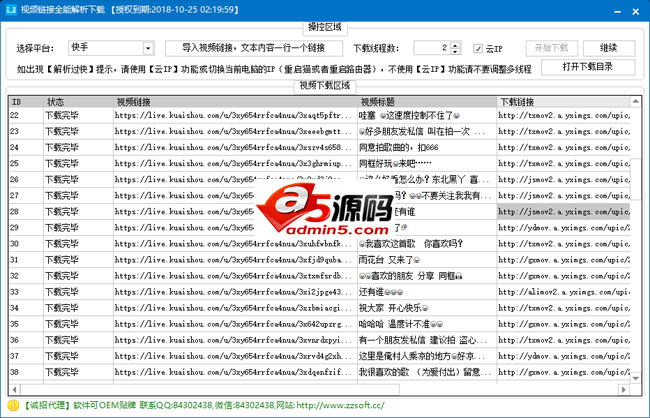This screenshot has height=418, width=650.
Task: Minimize the window
Action: coord(617,11)
